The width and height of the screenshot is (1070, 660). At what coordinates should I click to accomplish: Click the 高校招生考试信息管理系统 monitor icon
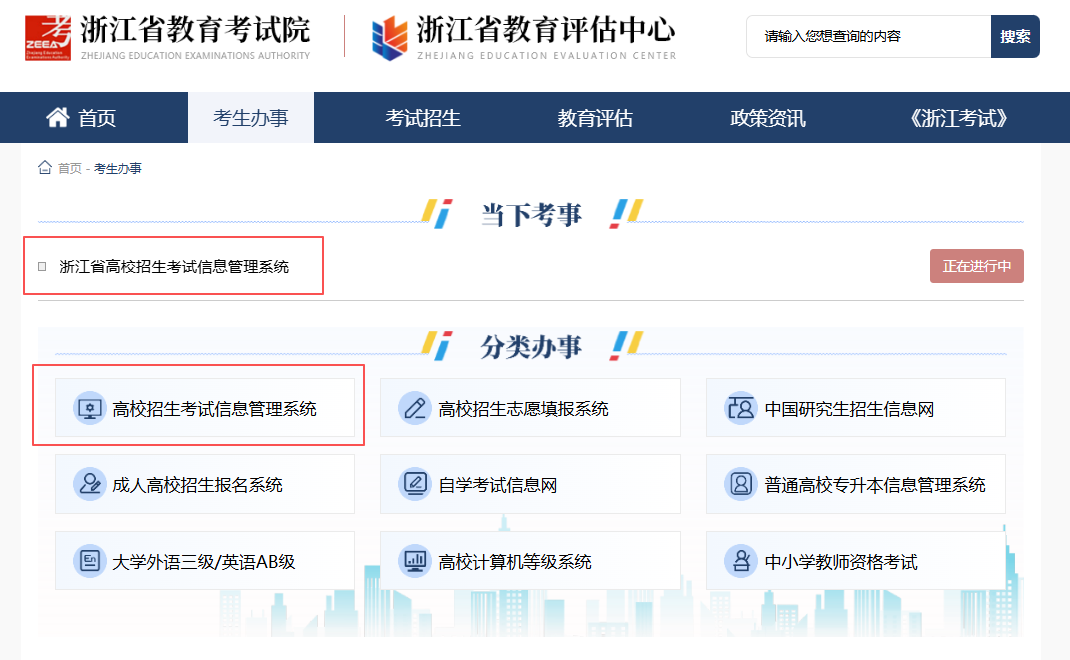90,408
